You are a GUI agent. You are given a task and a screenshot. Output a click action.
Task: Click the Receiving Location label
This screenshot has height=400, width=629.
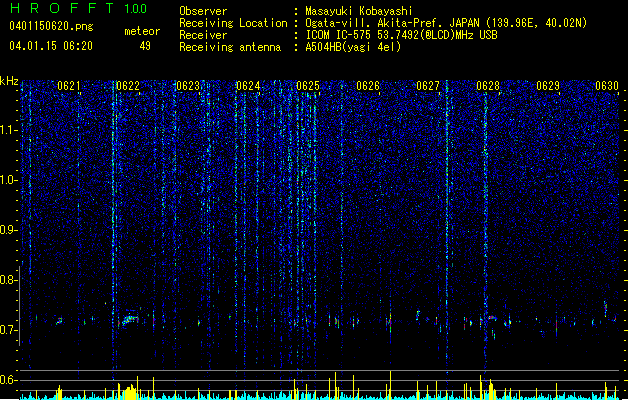pyautogui.click(x=233, y=23)
